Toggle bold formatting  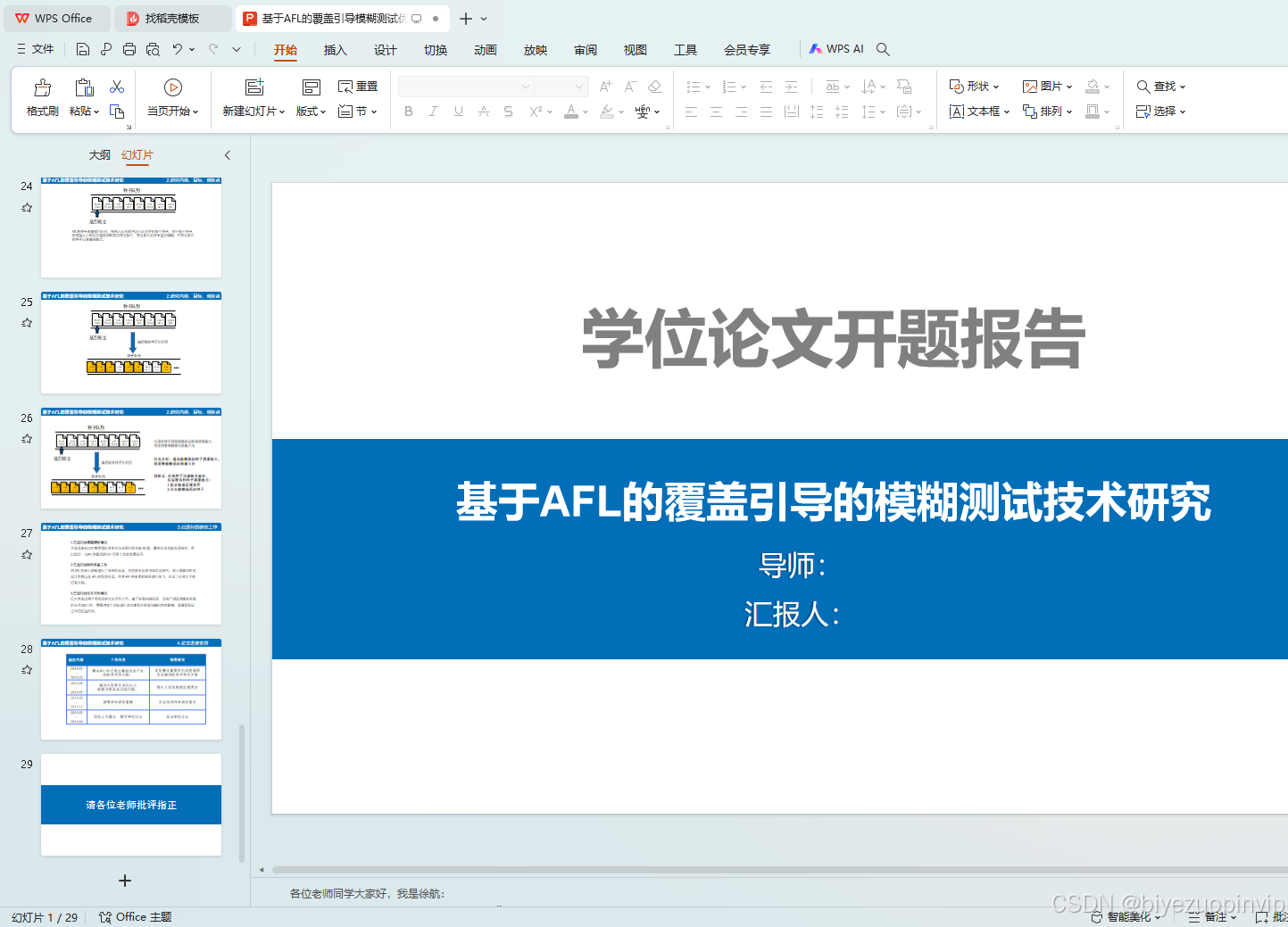408,111
